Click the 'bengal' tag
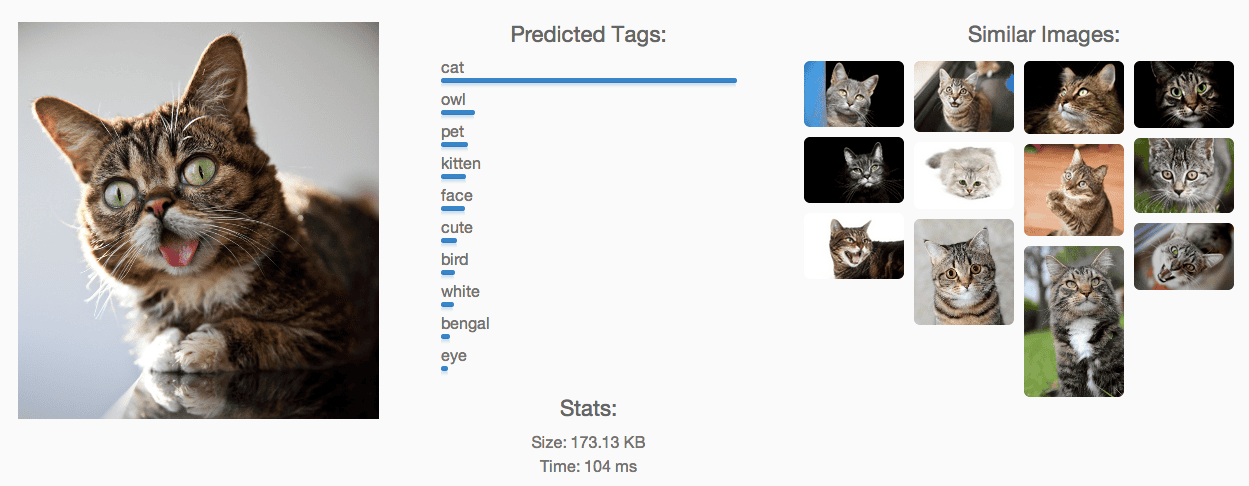This screenshot has height=486, width=1249. tap(465, 324)
